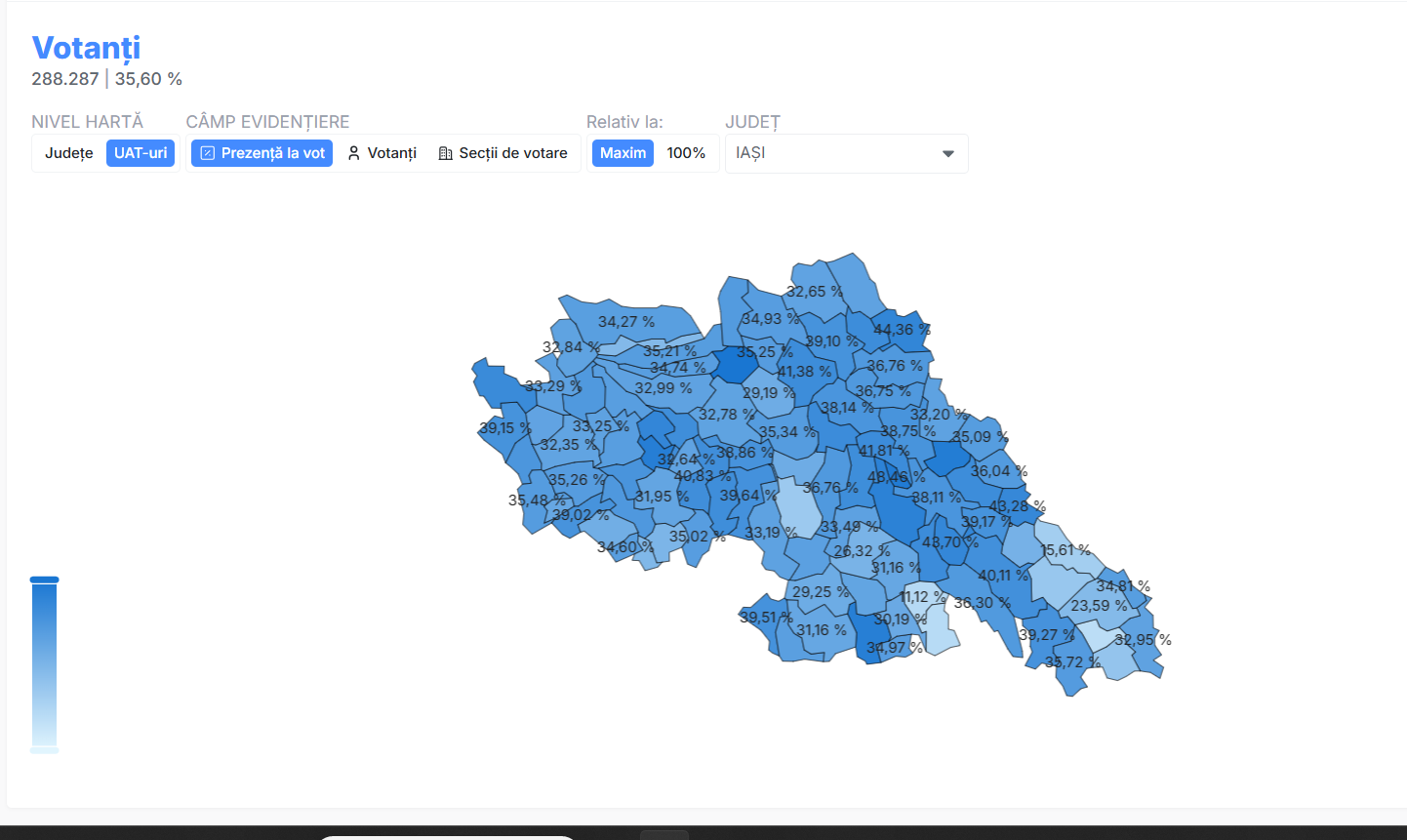Click the total 288.287 voters figure
This screenshot has height=840, width=1407.
[x=65, y=79]
